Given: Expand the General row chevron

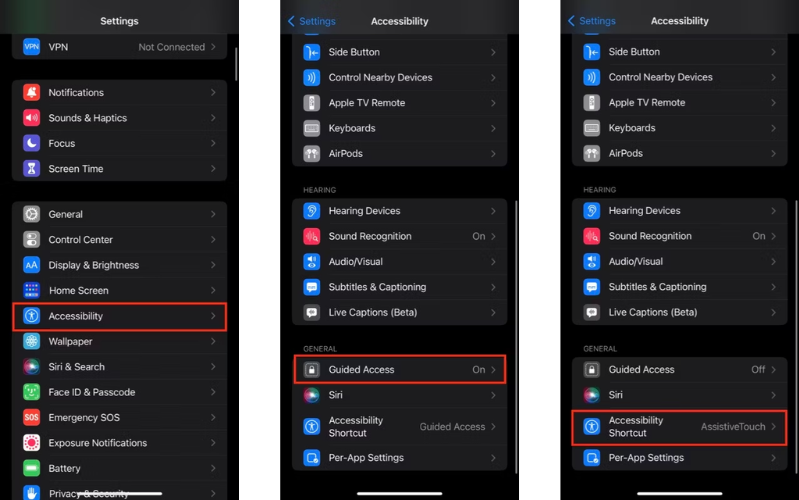Looking at the screenshot, I should tap(213, 214).
